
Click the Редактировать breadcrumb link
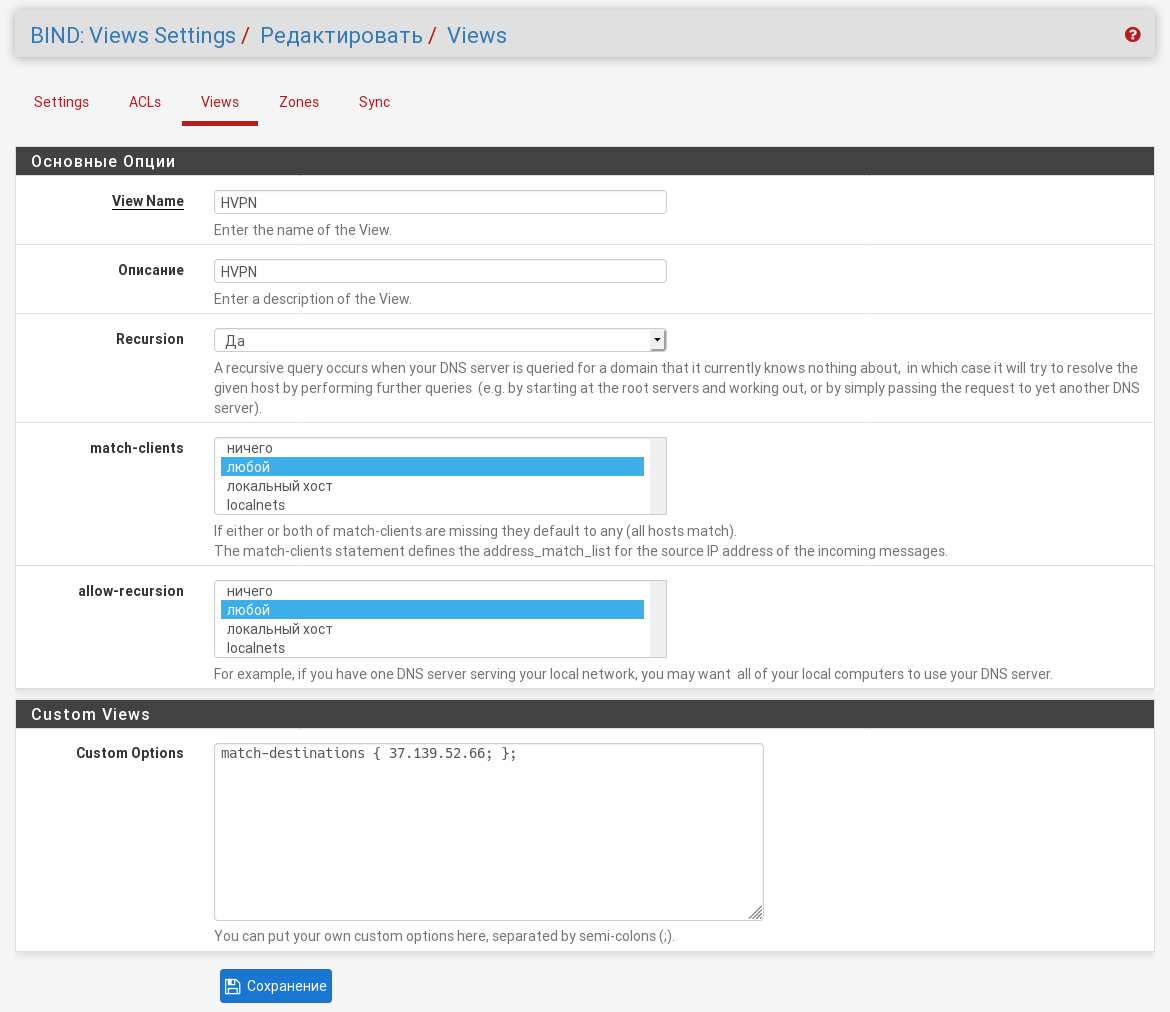341,36
